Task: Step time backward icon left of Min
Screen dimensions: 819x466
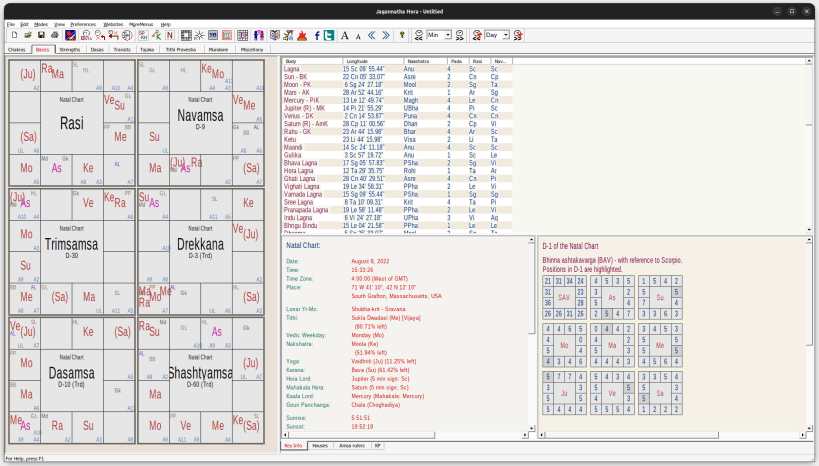Action: pyautogui.click(x=418, y=36)
